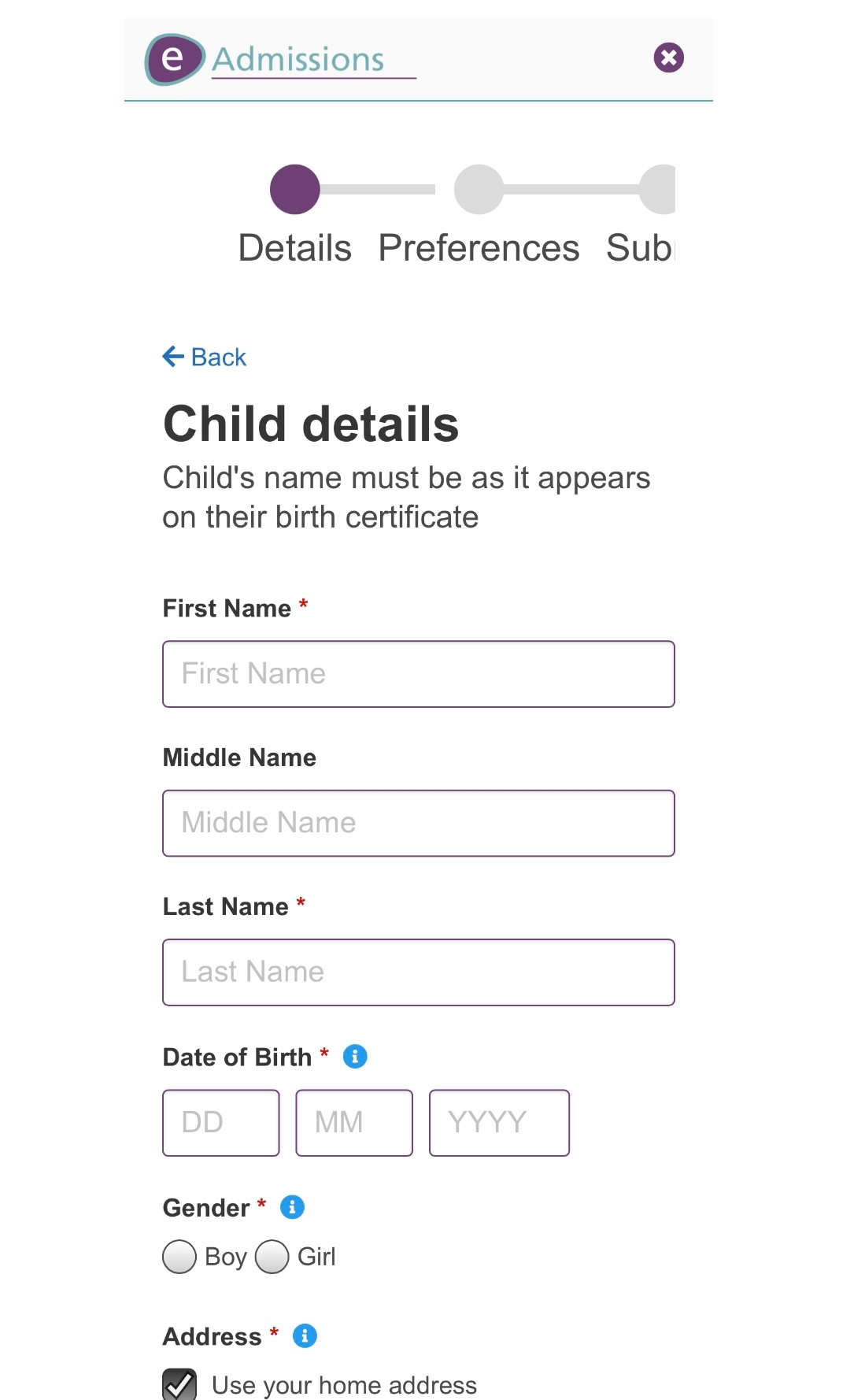Focus the First Name input field

coord(418,674)
